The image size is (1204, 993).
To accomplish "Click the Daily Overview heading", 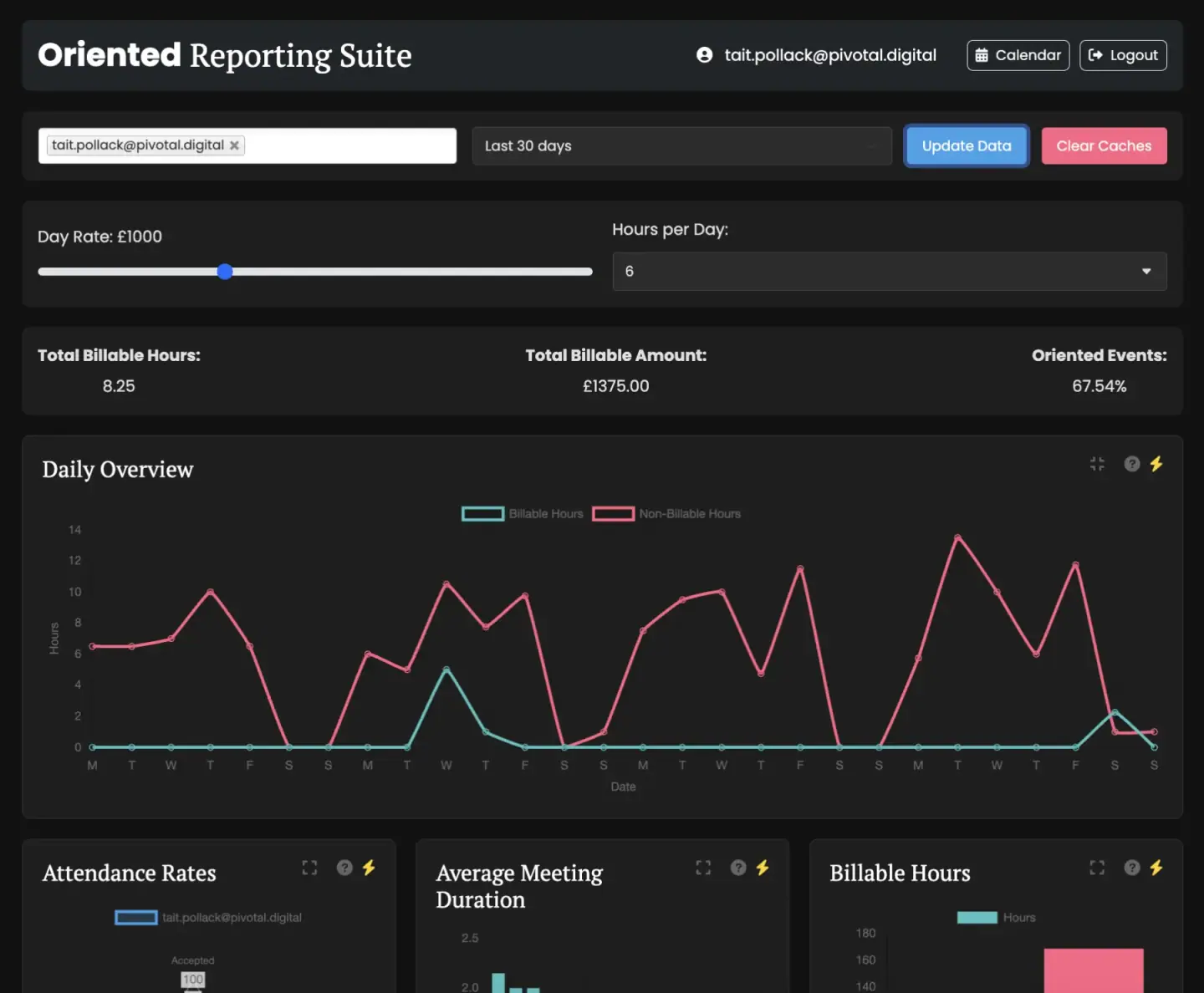I will pos(118,470).
